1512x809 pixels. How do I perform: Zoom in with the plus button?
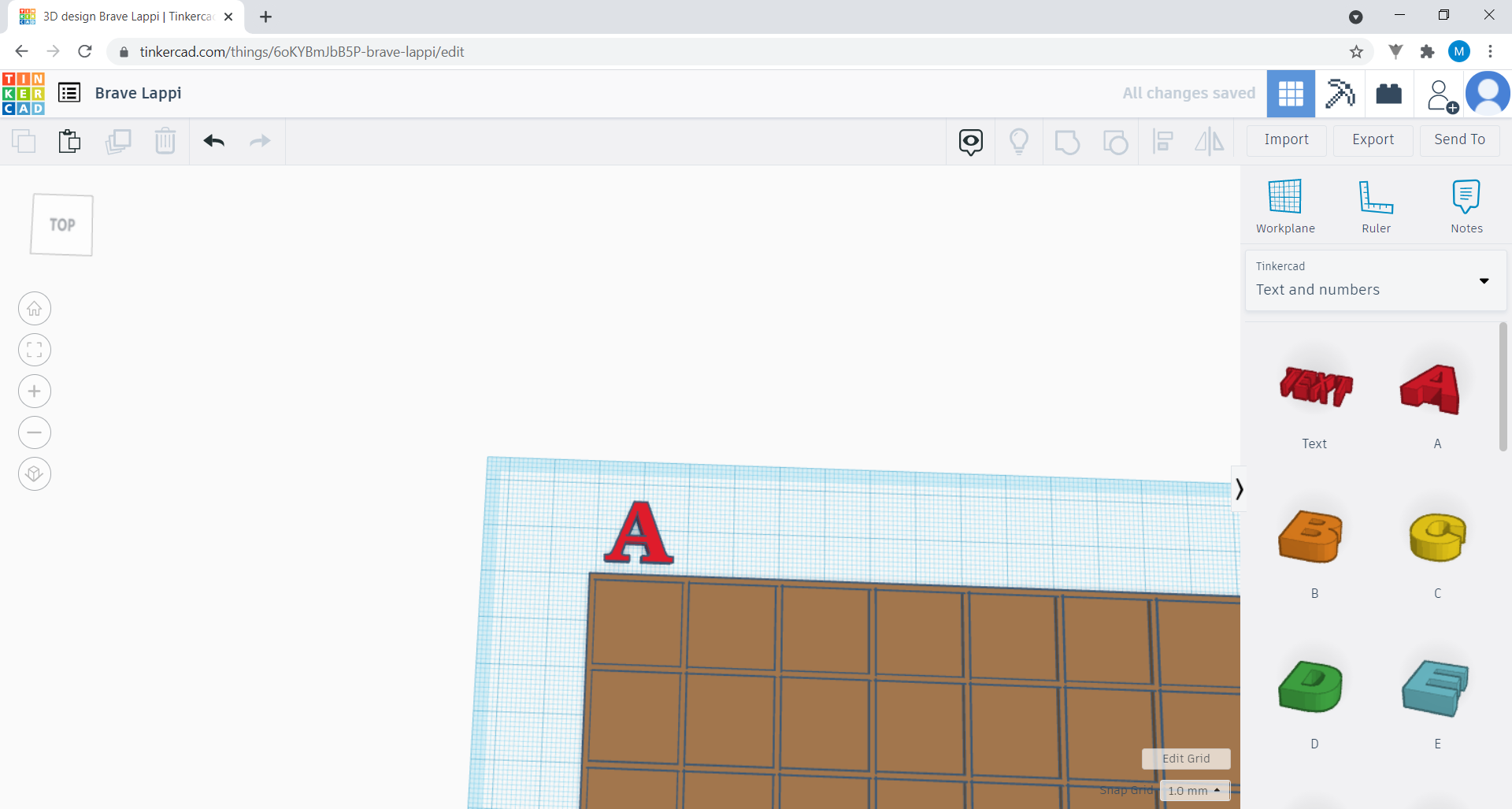(x=35, y=392)
